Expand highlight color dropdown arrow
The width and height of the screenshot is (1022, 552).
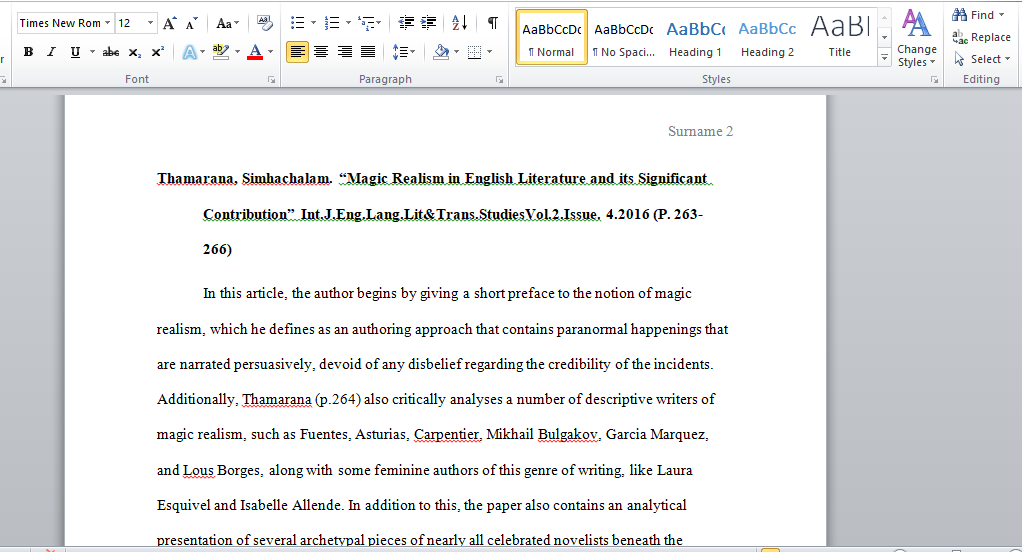tap(237, 52)
